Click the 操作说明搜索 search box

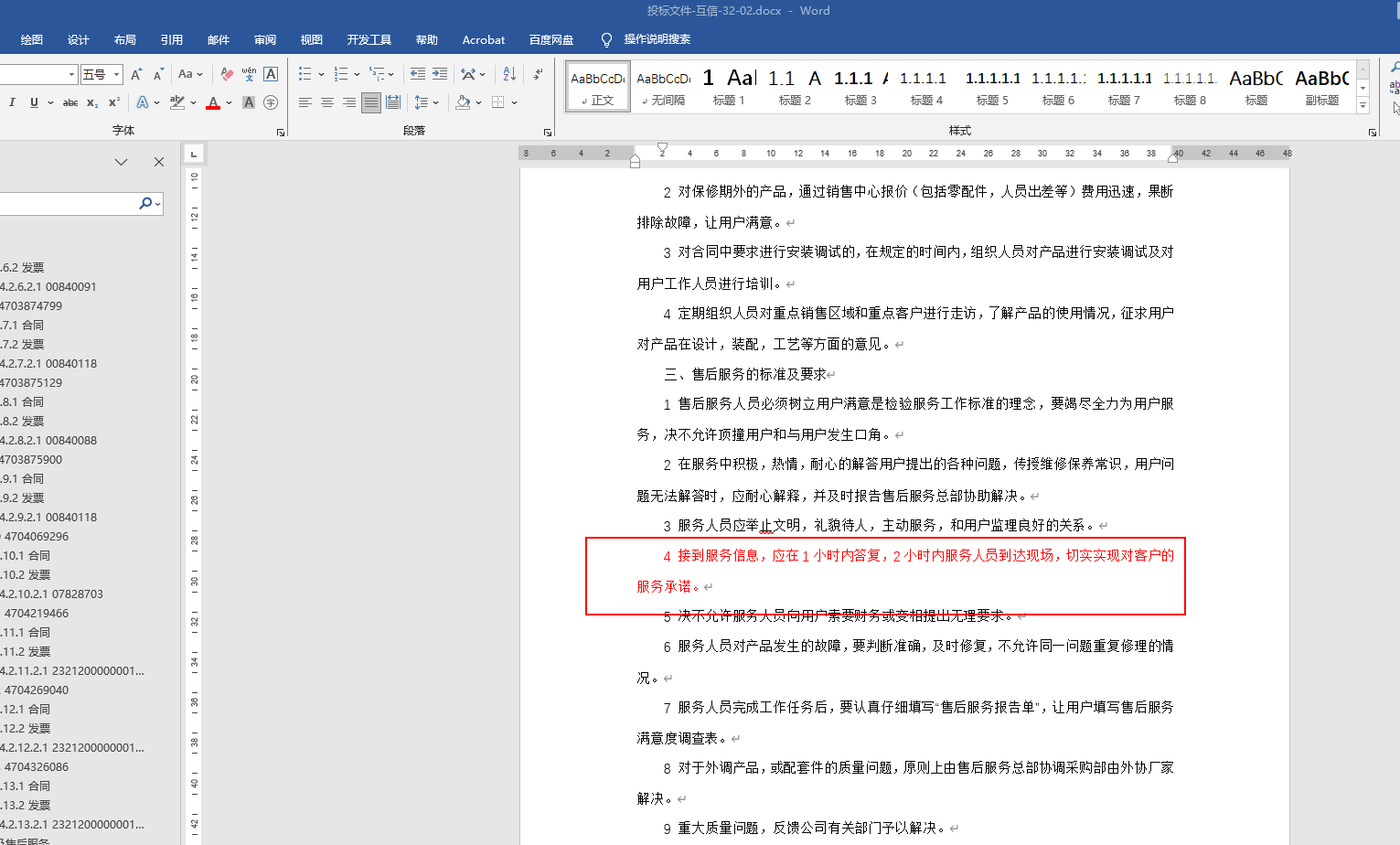point(657,39)
